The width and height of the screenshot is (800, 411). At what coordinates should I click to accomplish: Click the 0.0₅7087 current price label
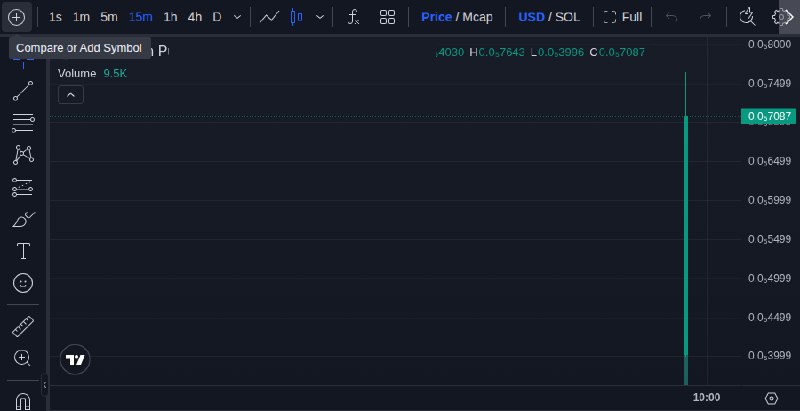[768, 117]
